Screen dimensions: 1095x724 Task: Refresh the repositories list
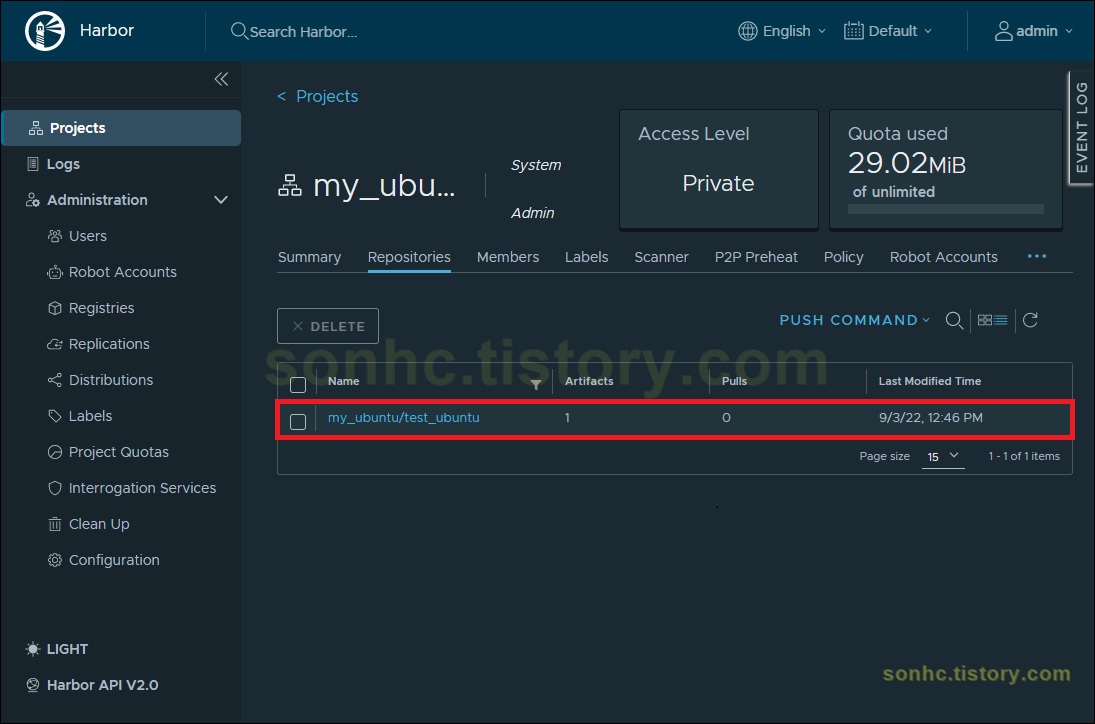pos(1030,320)
